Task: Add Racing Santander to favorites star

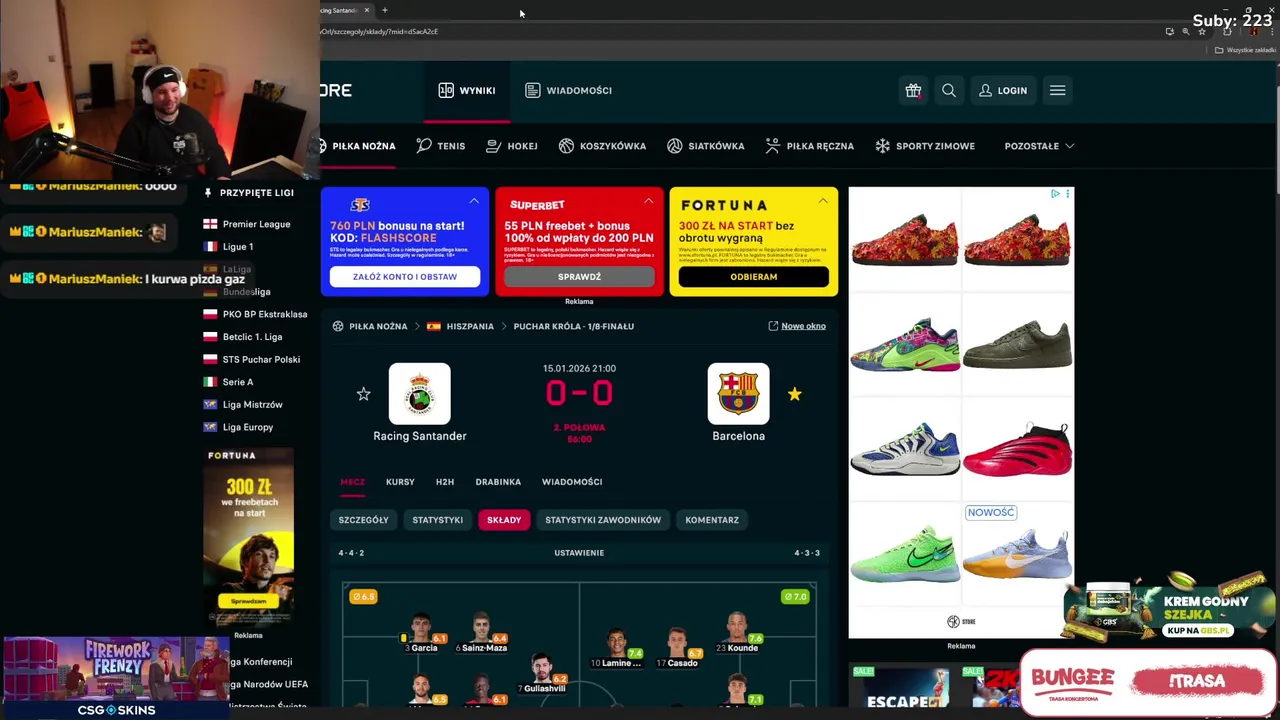Action: pyautogui.click(x=363, y=394)
